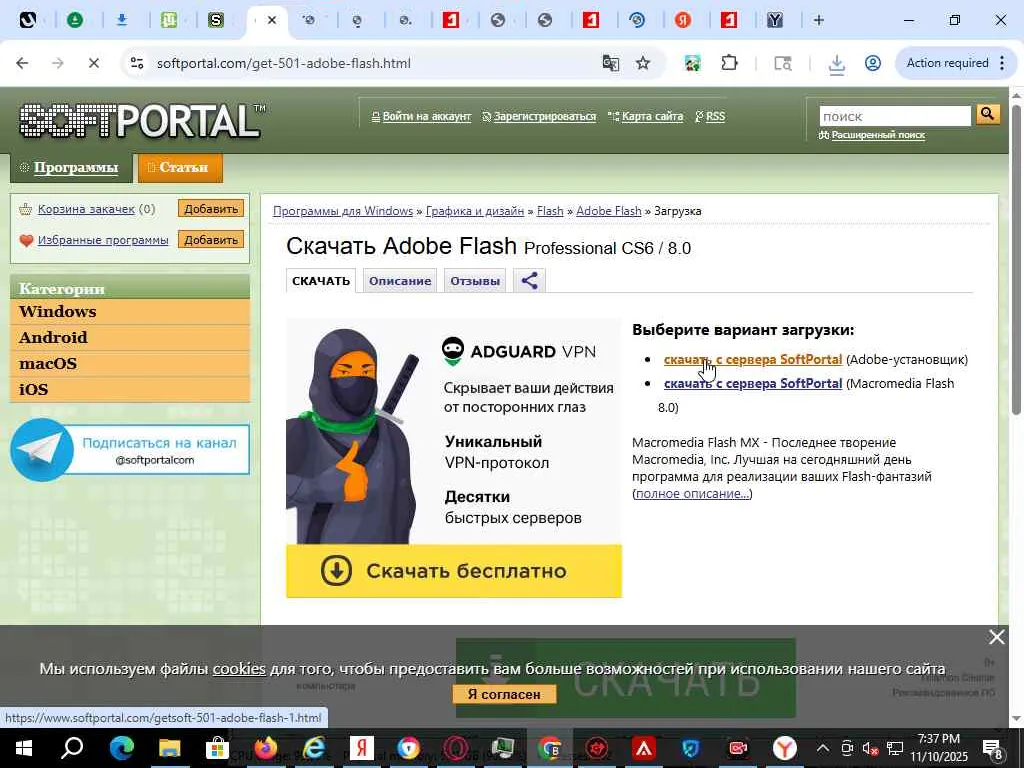This screenshot has width=1024, height=768.
Task: Open site information icon in address bar
Action: coord(136,63)
